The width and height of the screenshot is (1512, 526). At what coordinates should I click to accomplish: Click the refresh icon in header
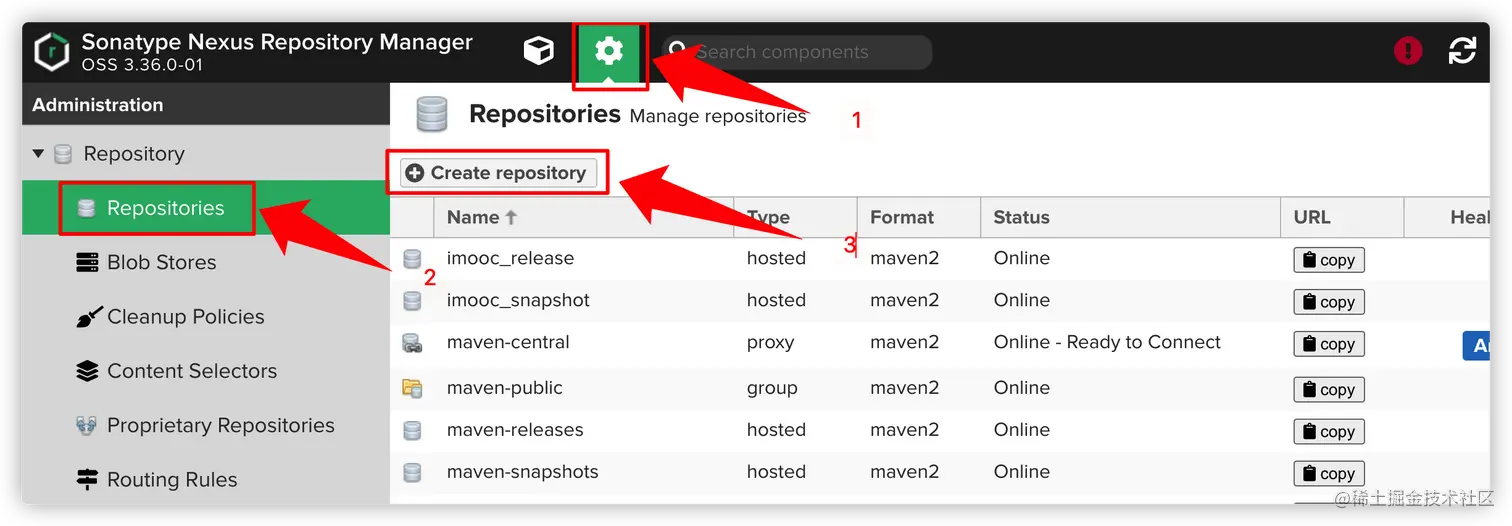[1462, 51]
